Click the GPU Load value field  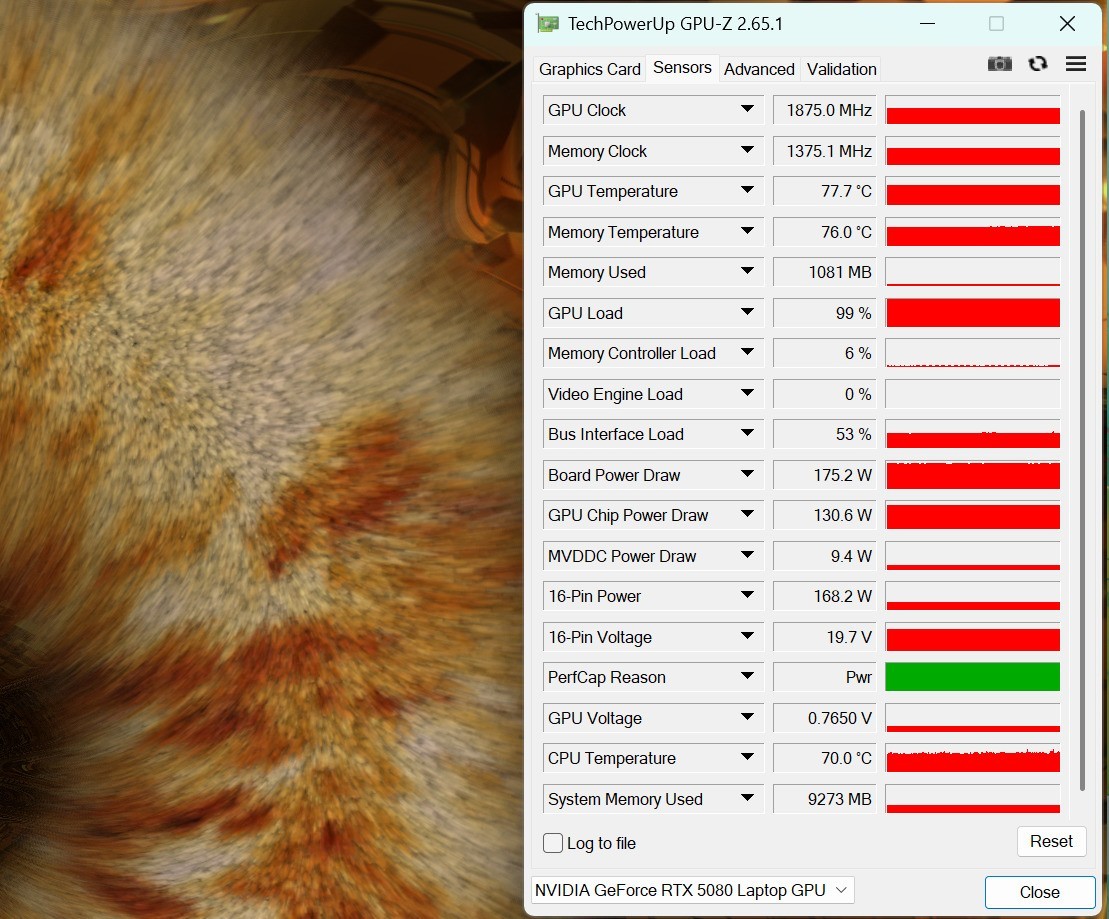(824, 313)
